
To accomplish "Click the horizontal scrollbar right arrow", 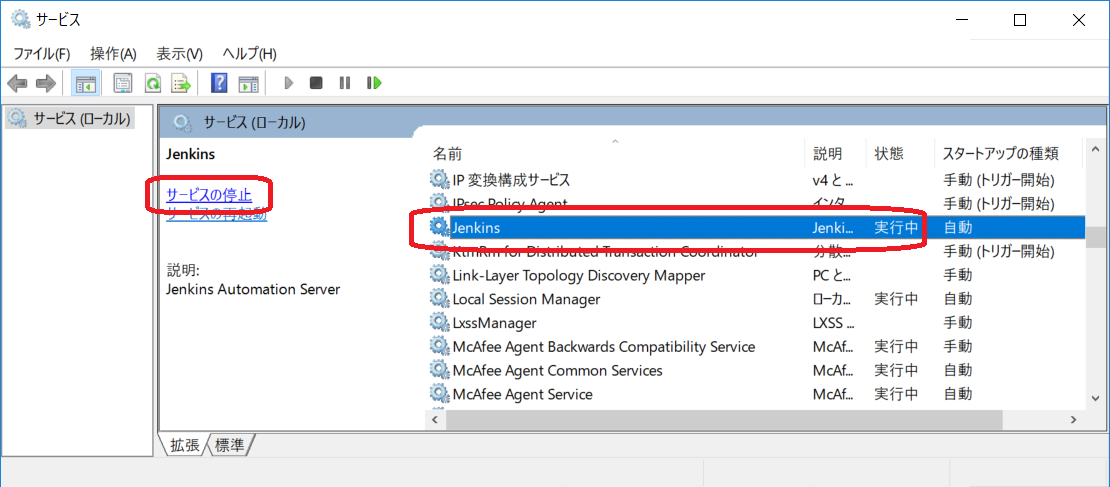I will point(1073,420).
